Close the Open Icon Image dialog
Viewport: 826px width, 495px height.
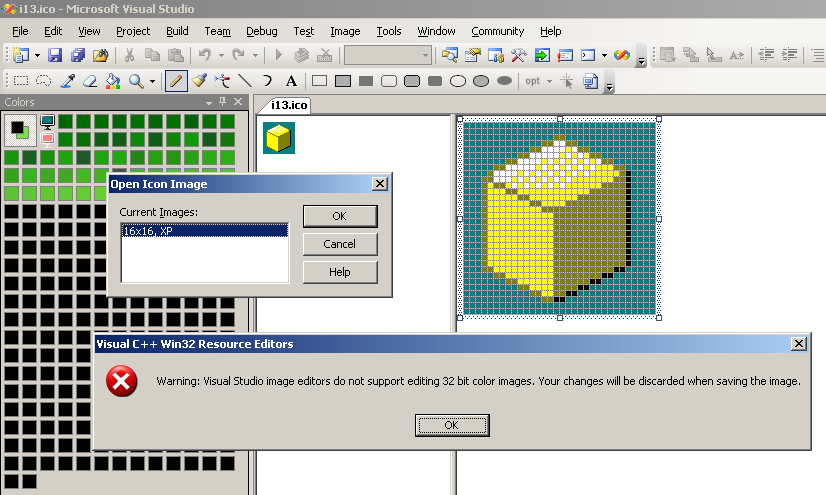pos(380,183)
